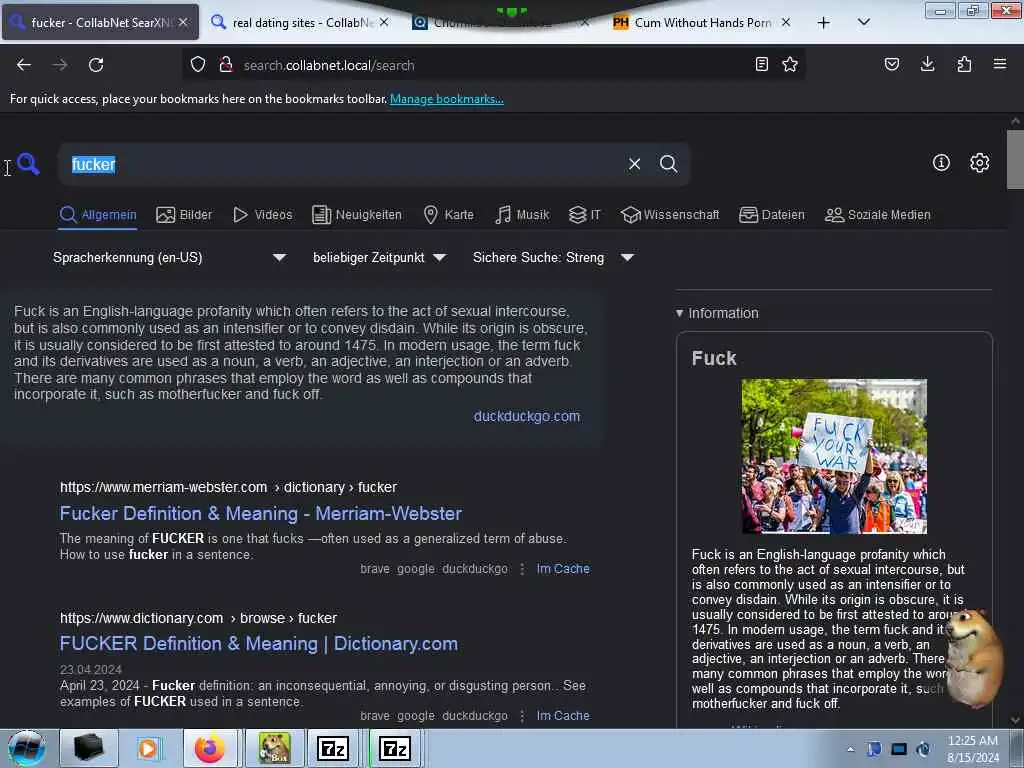This screenshot has width=1024, height=768.
Task: Open the Firefox application menu
Action: [x=1000, y=64]
